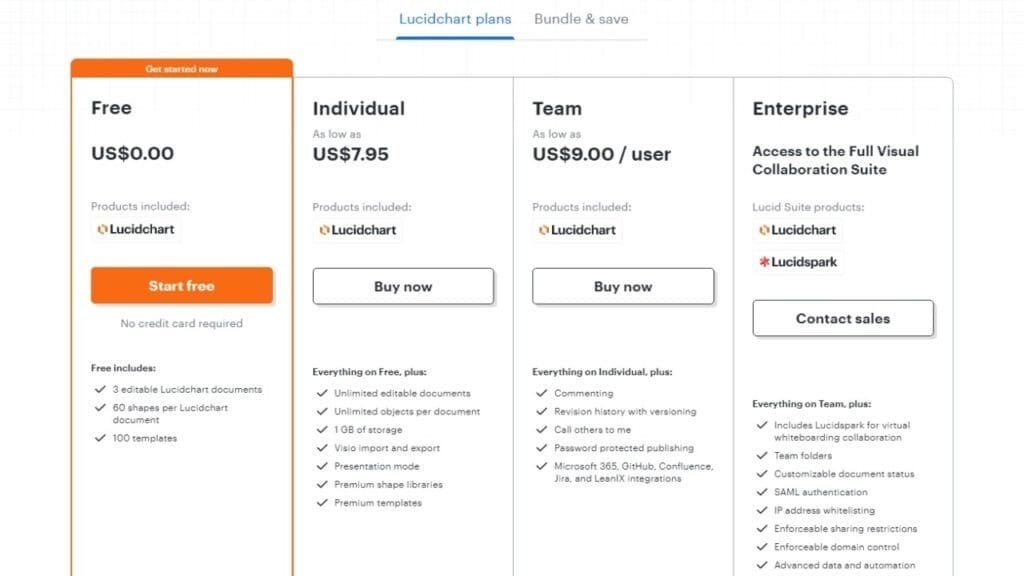
Task: Click the Lucidchart logo in Enterprise plan
Action: (x=797, y=230)
